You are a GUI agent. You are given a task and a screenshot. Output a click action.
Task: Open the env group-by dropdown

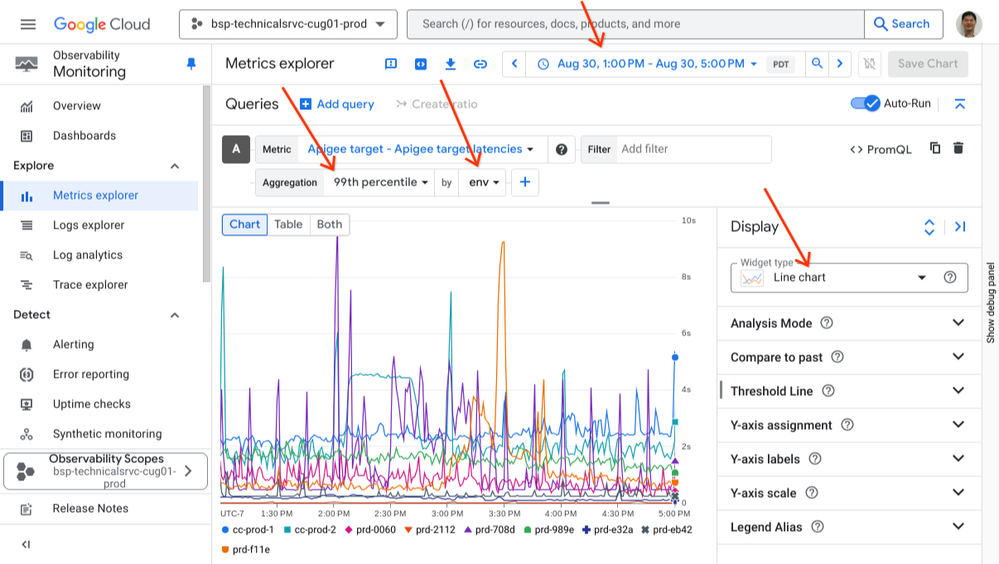484,182
